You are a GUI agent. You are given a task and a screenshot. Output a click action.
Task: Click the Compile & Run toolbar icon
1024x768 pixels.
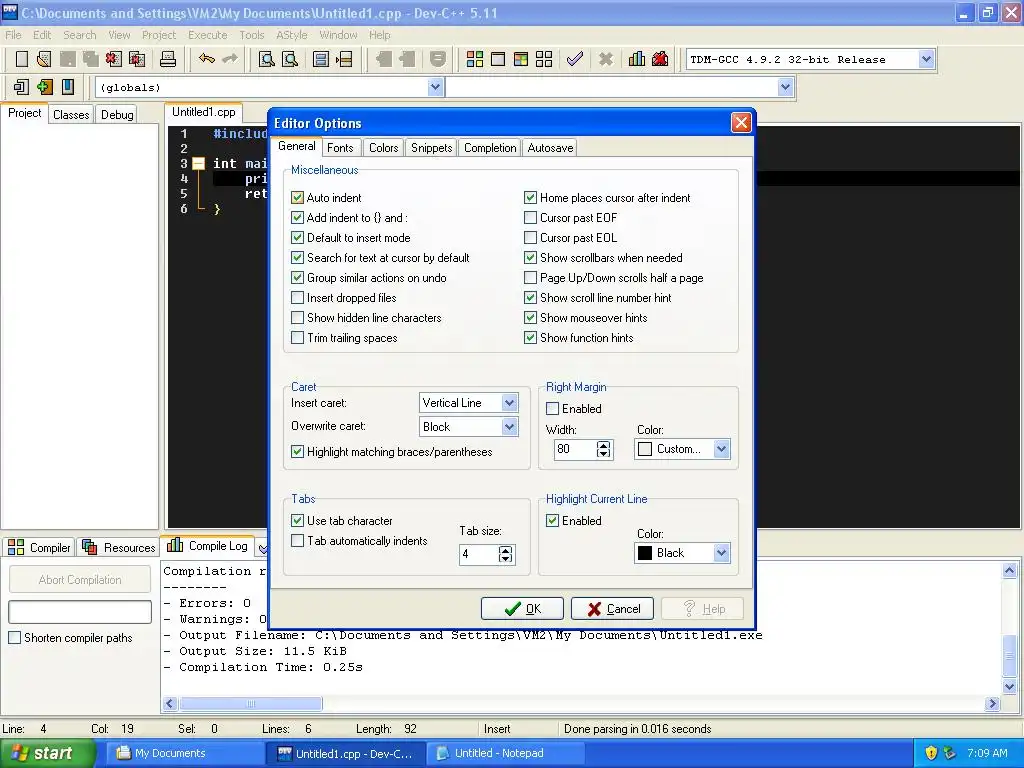pyautogui.click(x=520, y=59)
